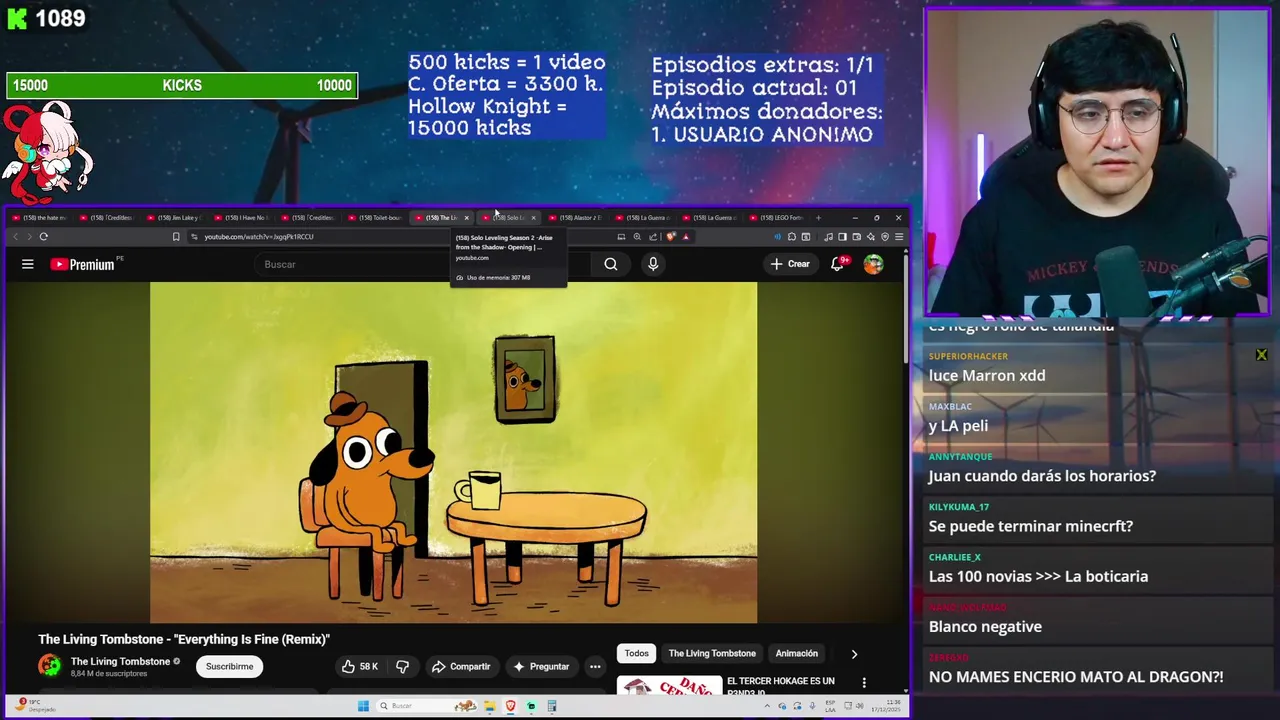1280x720 pixels.
Task: Click the YouTube search magnifier button
Action: click(611, 264)
